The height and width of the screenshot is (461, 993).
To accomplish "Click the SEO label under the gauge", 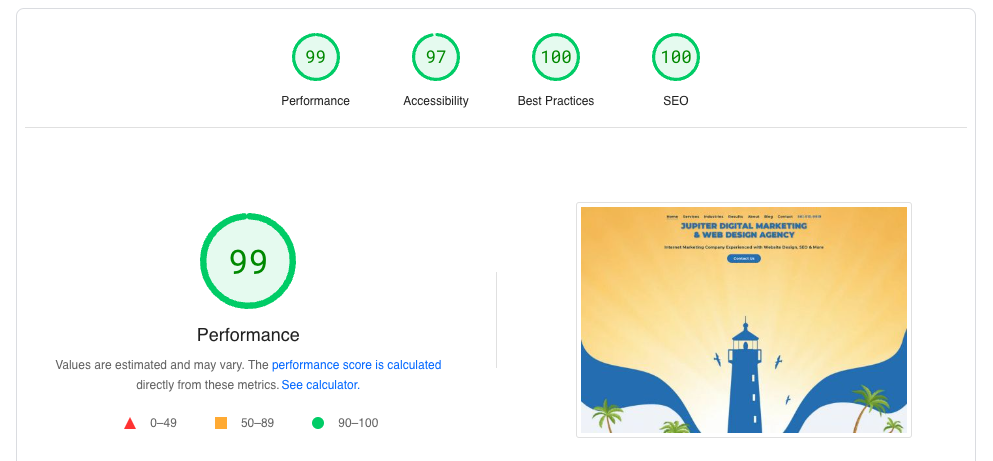I will [x=676, y=101].
